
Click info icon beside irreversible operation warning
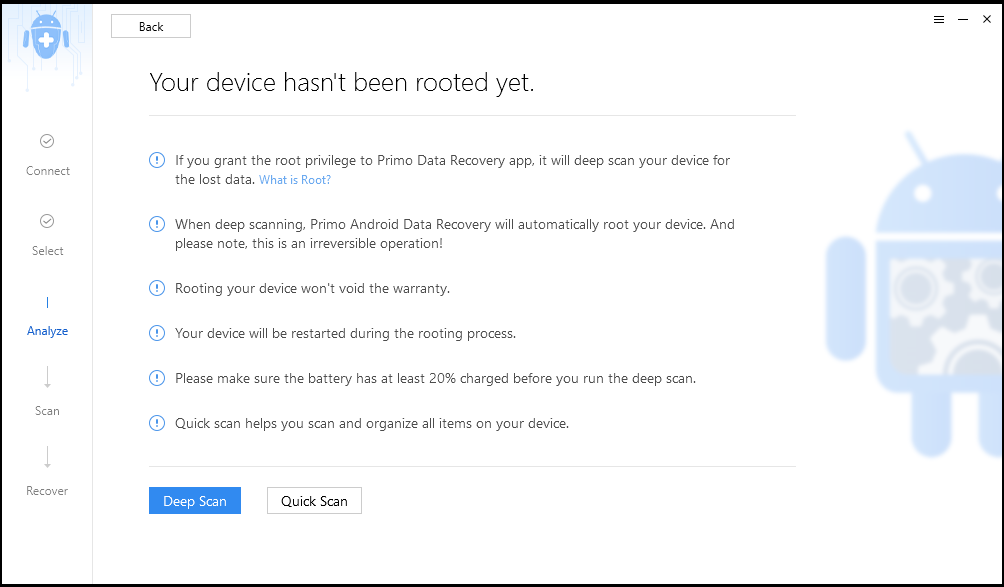pyautogui.click(x=157, y=224)
